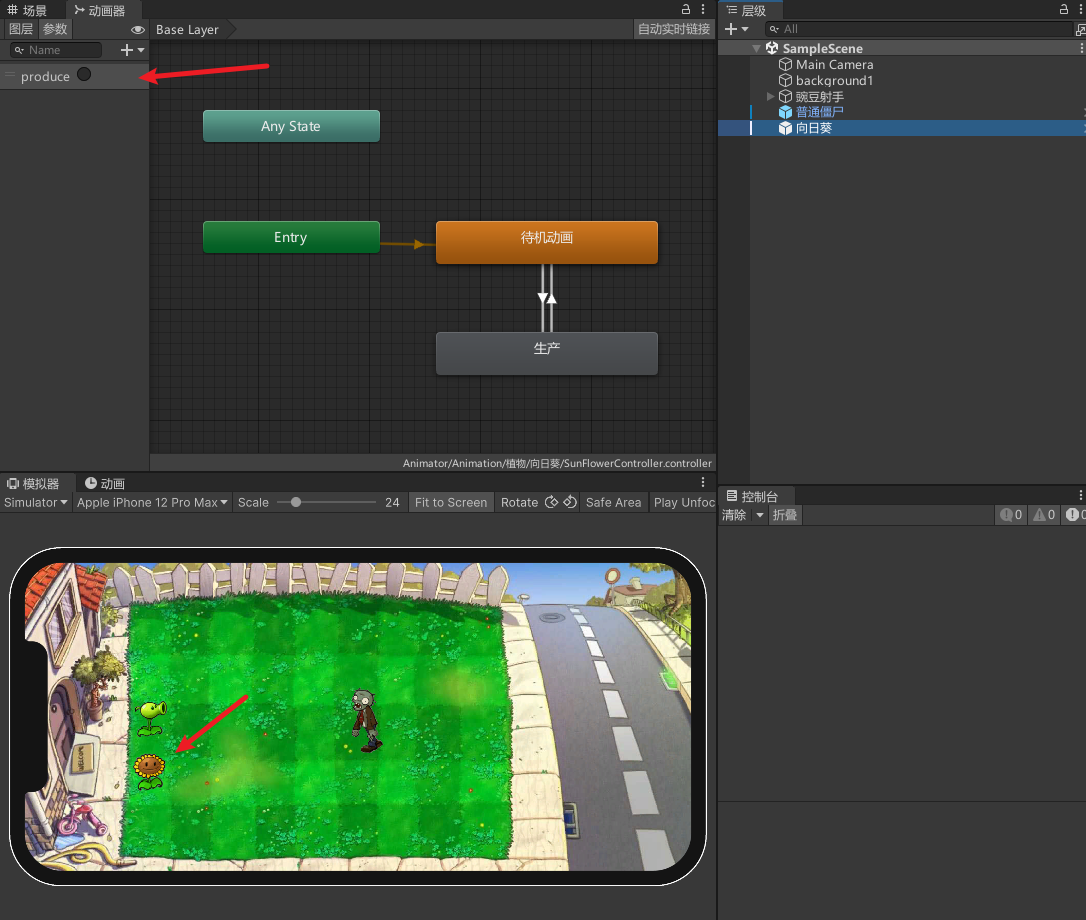Click the Scale slider handle
Screen dimensions: 1086x920
[x=296, y=502]
